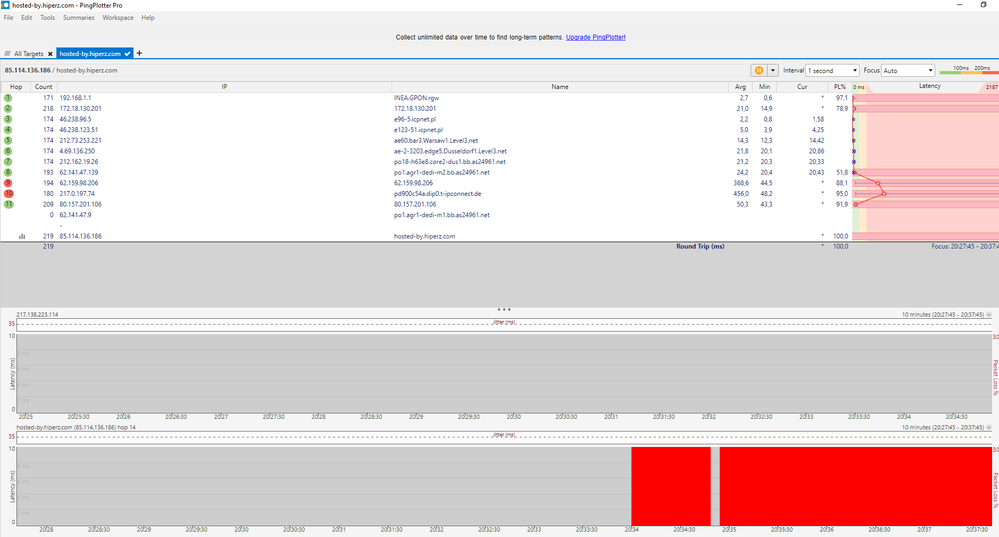Select red hop 10 circle icon
Image resolution: width=999 pixels, height=537 pixels.
(x=8, y=194)
